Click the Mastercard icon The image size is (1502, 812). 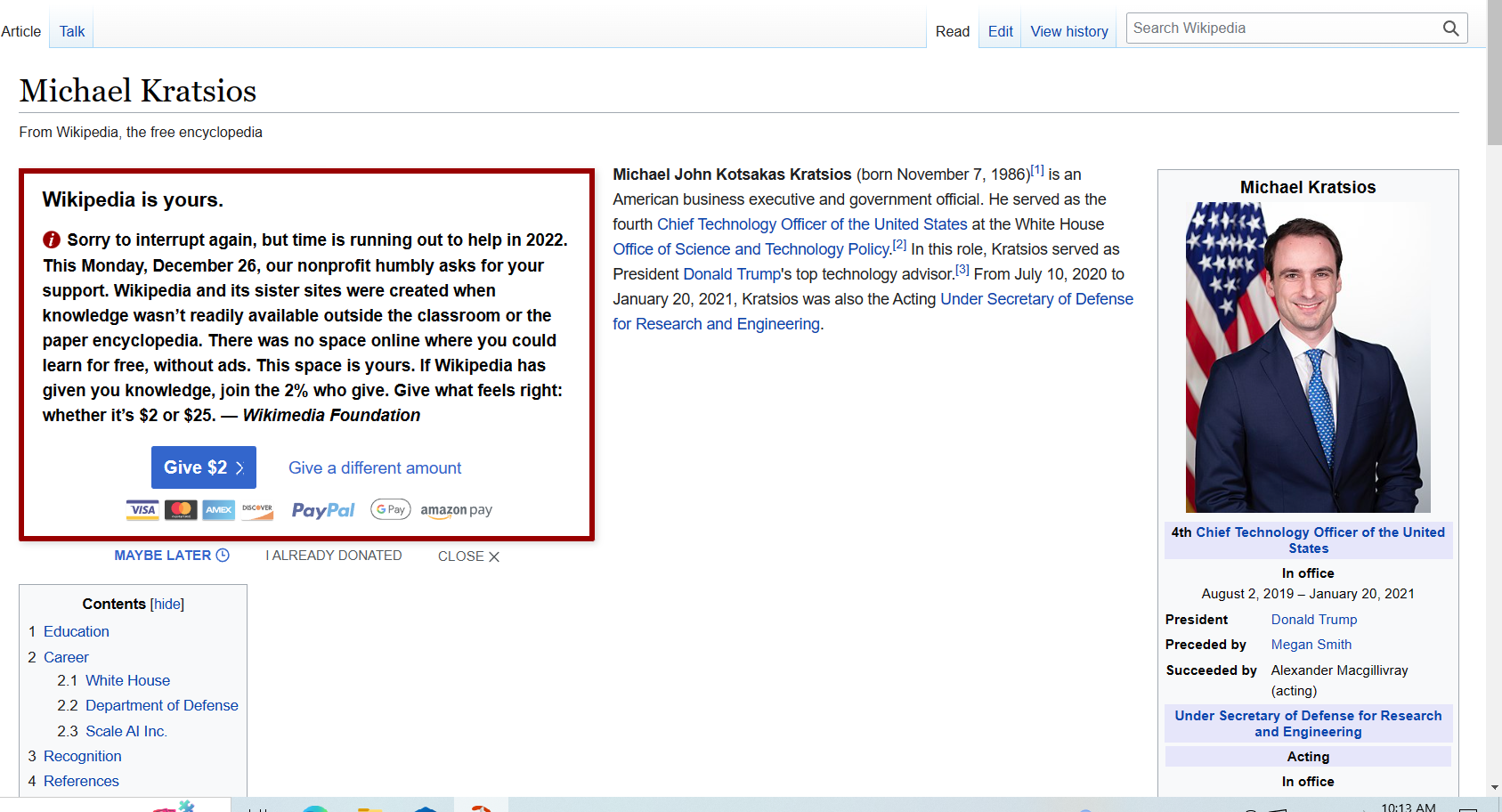click(181, 510)
